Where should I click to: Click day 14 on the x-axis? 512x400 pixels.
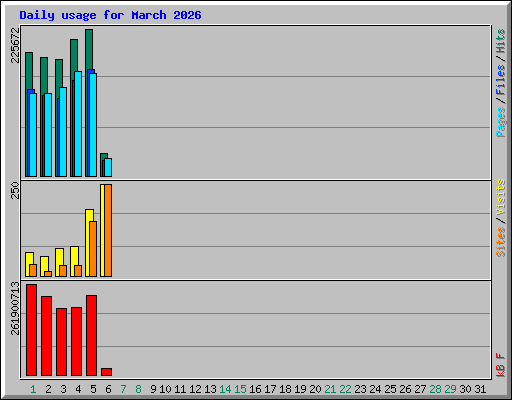click(x=225, y=389)
